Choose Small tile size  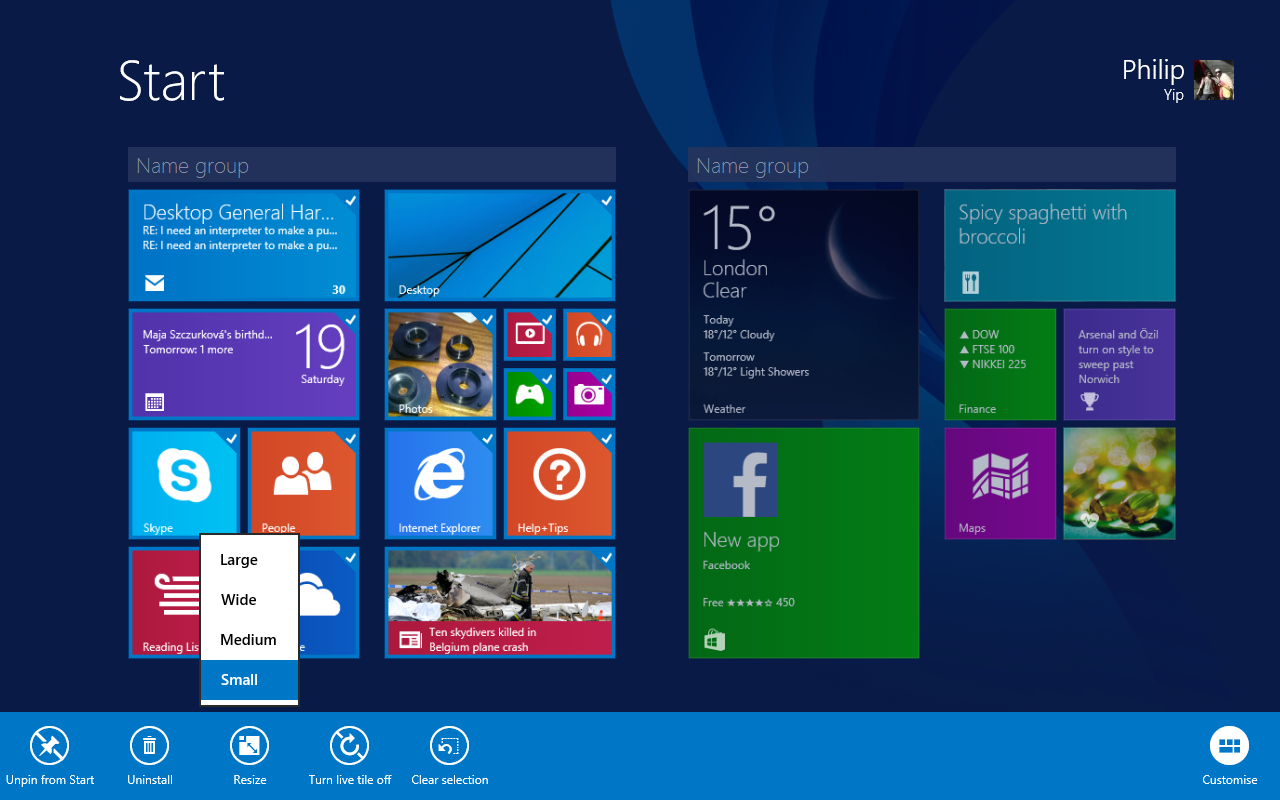249,680
